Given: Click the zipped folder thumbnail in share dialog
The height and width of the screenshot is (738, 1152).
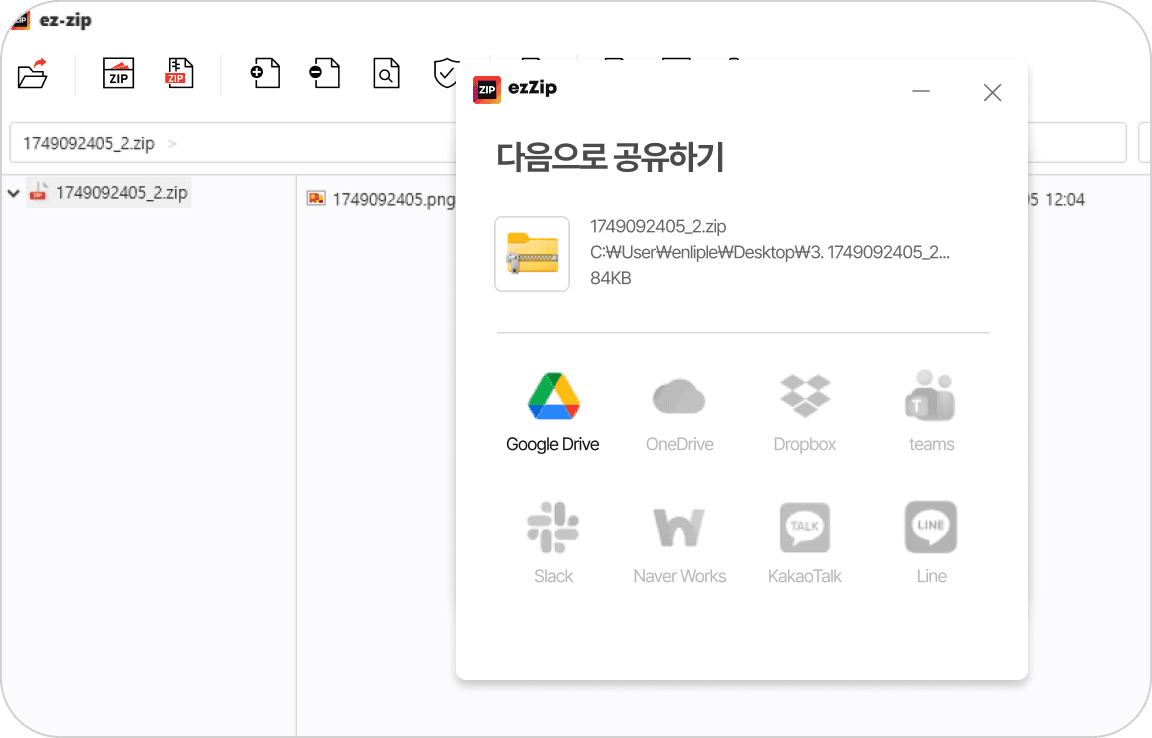Looking at the screenshot, I should click(x=532, y=254).
